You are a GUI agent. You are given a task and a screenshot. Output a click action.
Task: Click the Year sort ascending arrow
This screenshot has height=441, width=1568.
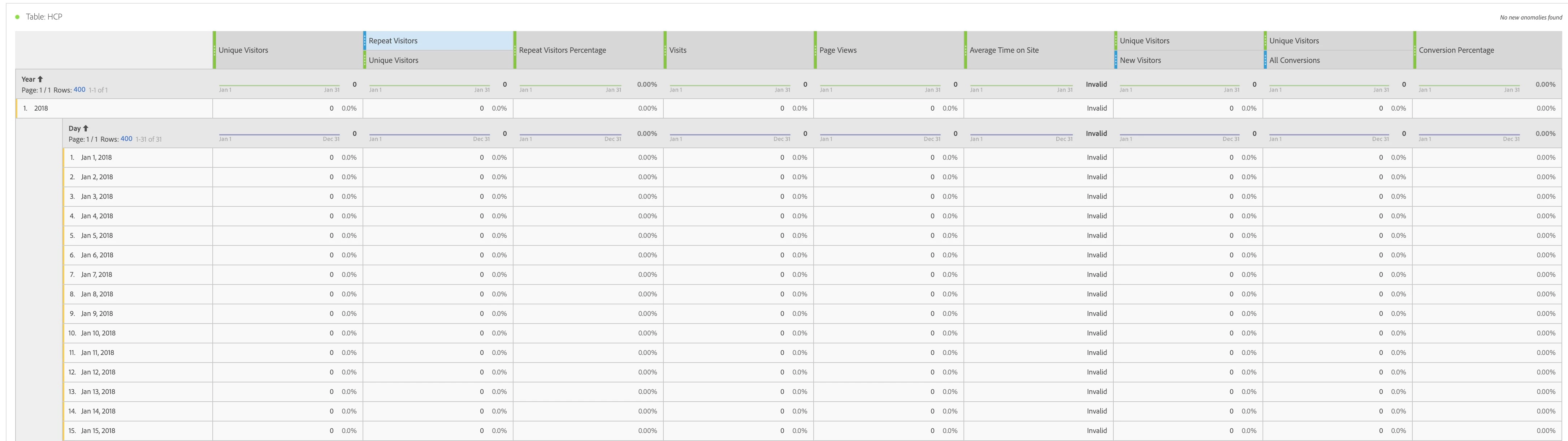pos(40,79)
